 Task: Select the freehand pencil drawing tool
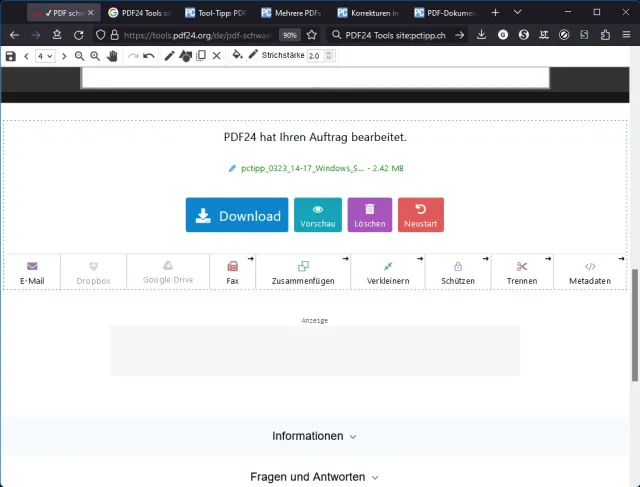[169, 56]
